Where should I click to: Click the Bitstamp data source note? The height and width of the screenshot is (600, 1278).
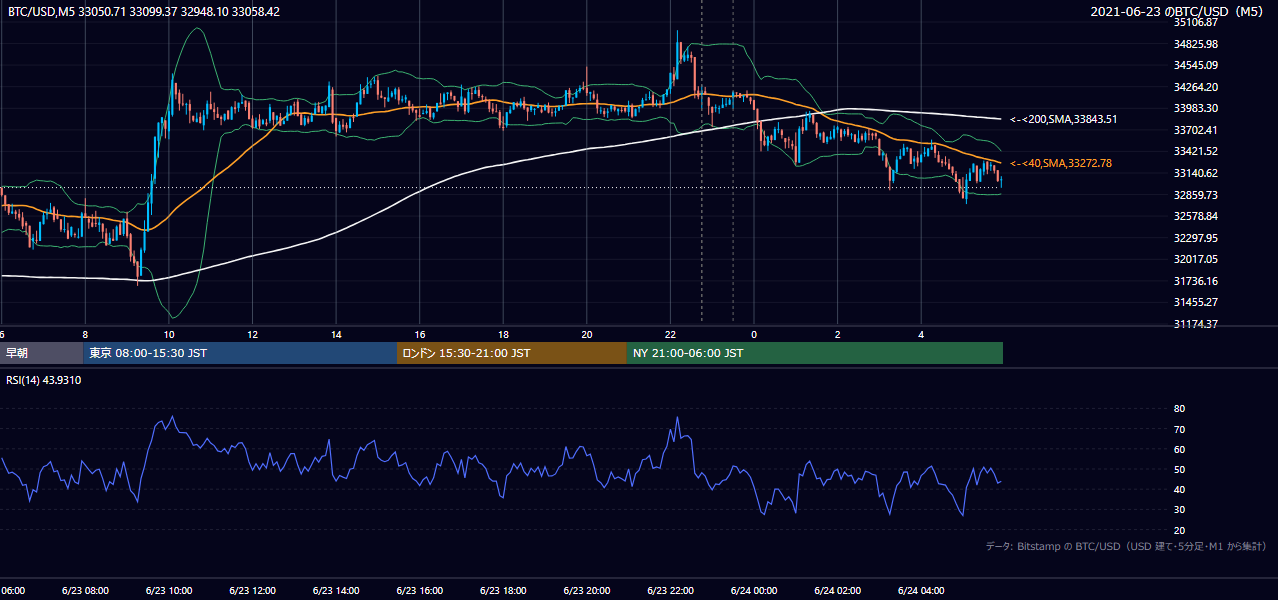pyautogui.click(x=1127, y=547)
